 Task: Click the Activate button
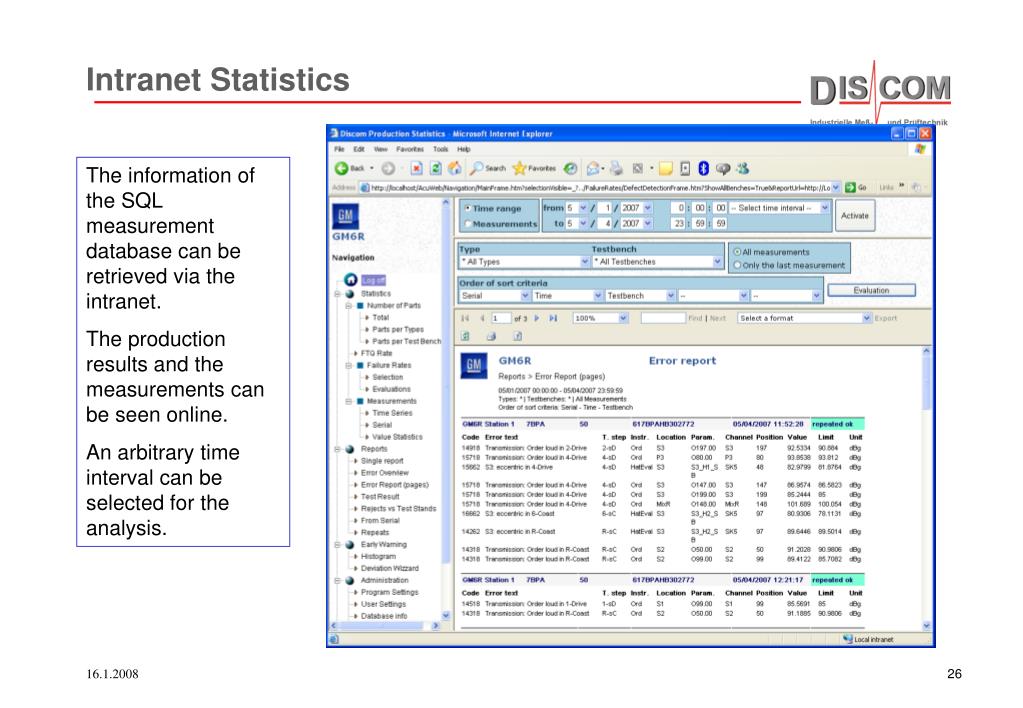click(x=855, y=215)
